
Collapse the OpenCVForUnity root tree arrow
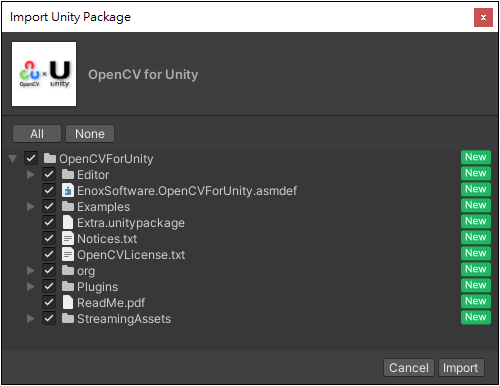[x=13, y=158]
